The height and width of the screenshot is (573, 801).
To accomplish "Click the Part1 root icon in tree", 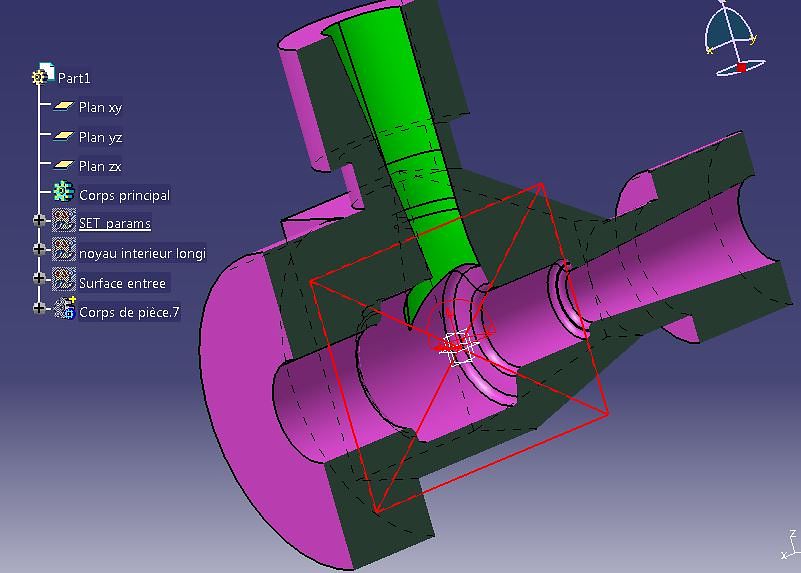I will (x=43, y=76).
